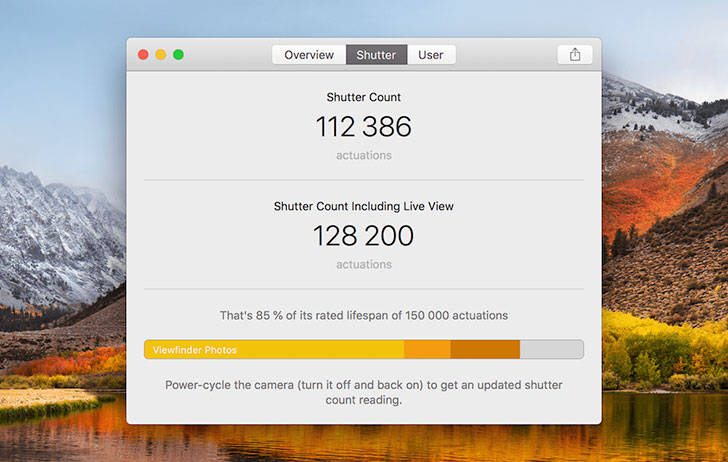The height and width of the screenshot is (462, 728).
Task: Click the 128 200 live view count
Action: 364,235
